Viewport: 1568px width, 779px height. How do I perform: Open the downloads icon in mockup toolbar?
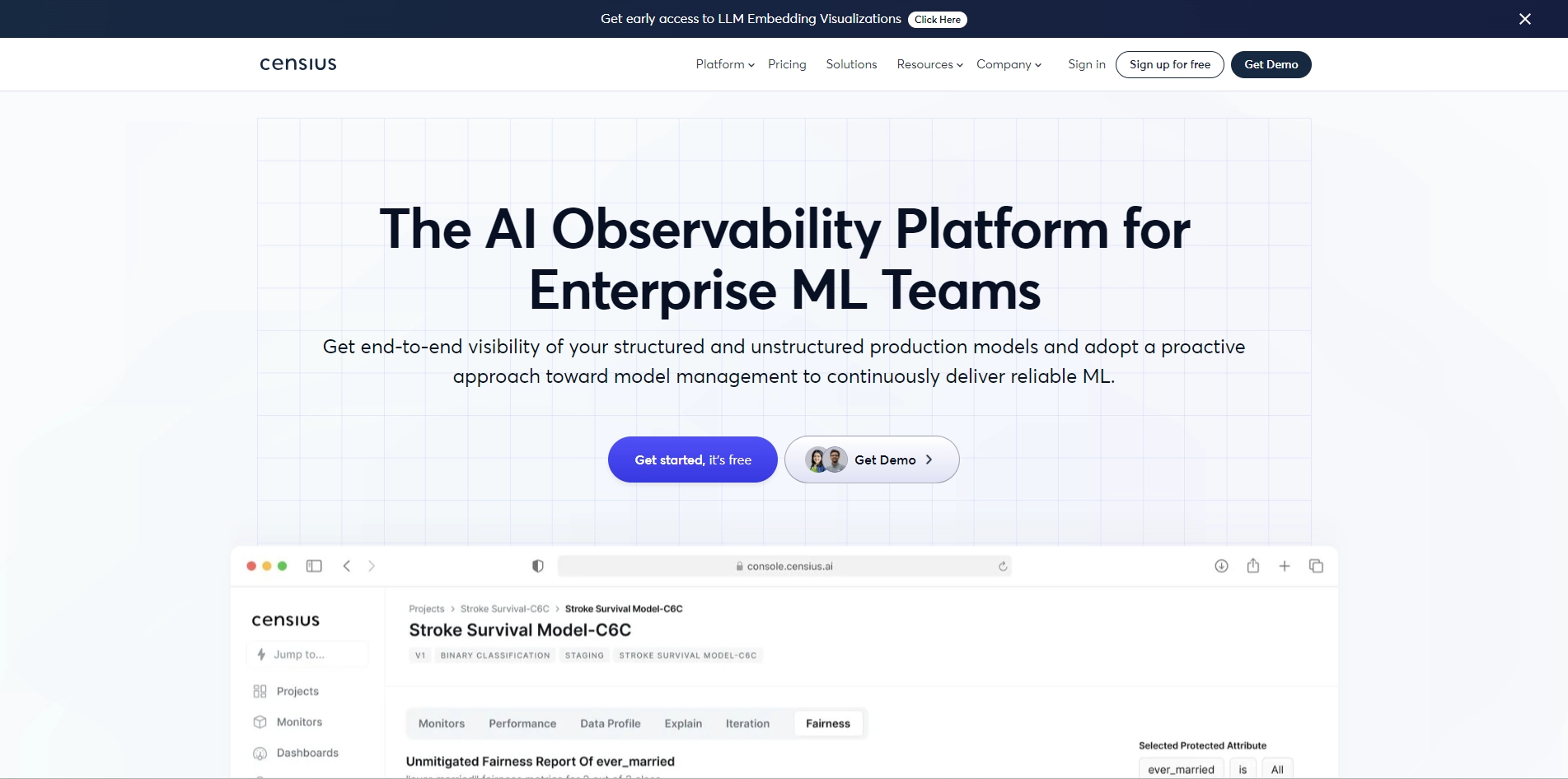pos(1221,566)
